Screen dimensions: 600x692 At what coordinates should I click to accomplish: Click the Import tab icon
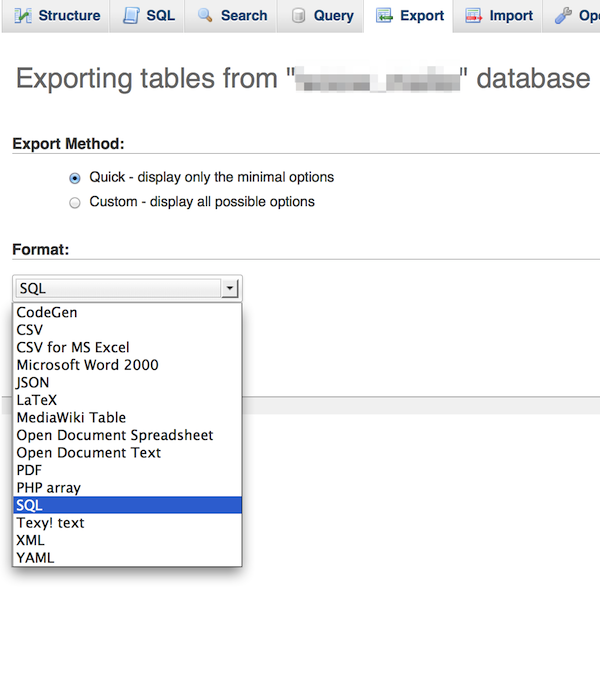coord(474,16)
